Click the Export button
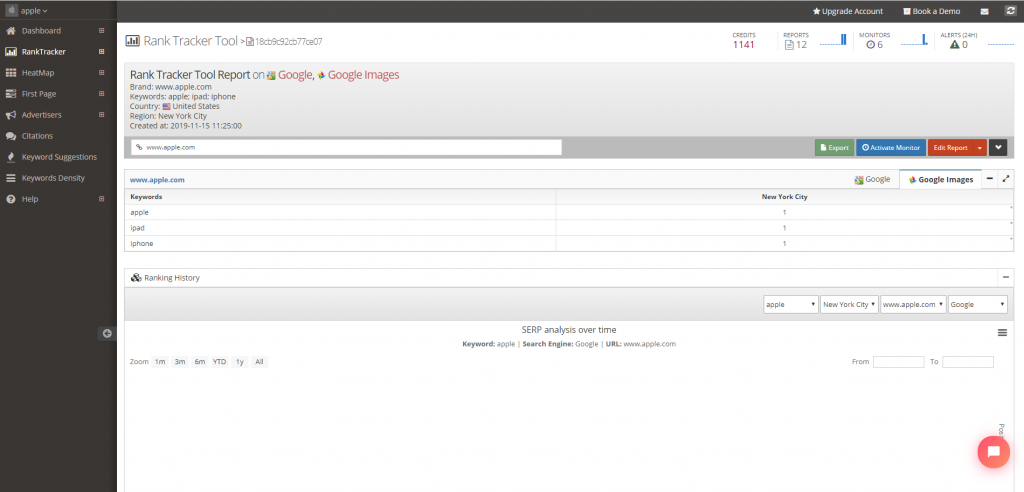Viewport: 1024px width, 492px height. (x=834, y=148)
